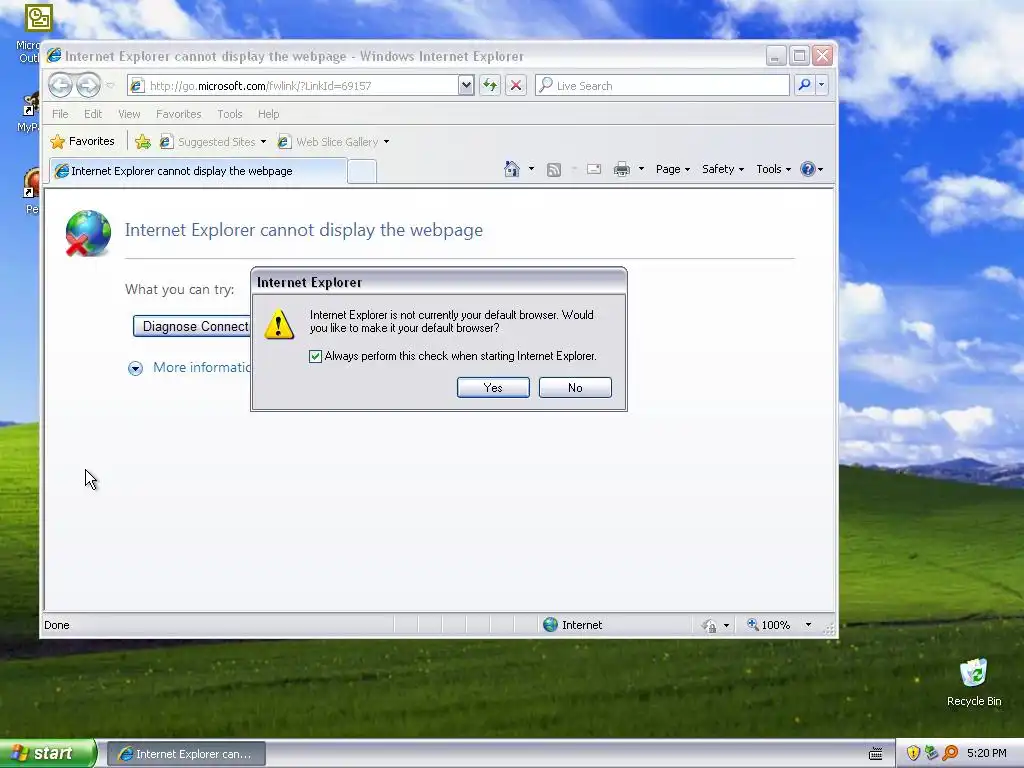Click the security shield tray icon
Image resolution: width=1024 pixels, height=768 pixels.
click(913, 754)
